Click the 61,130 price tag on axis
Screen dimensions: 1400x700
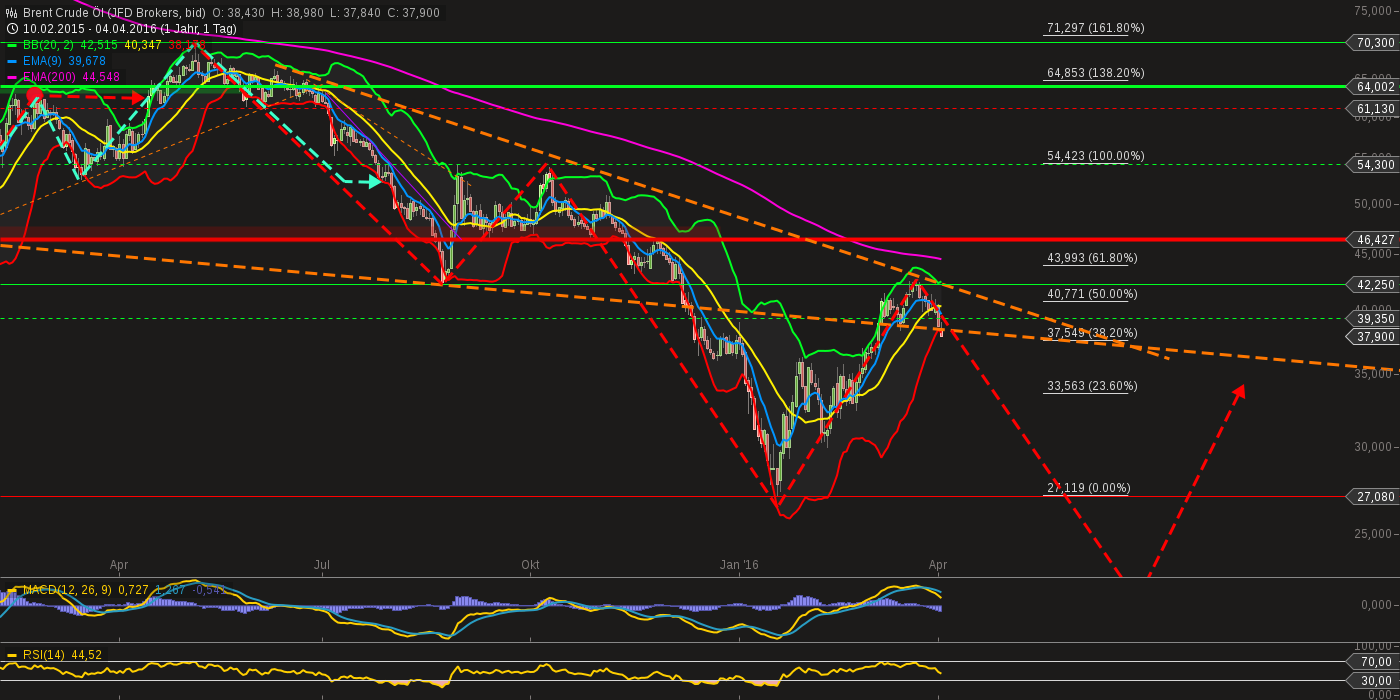coord(1373,108)
